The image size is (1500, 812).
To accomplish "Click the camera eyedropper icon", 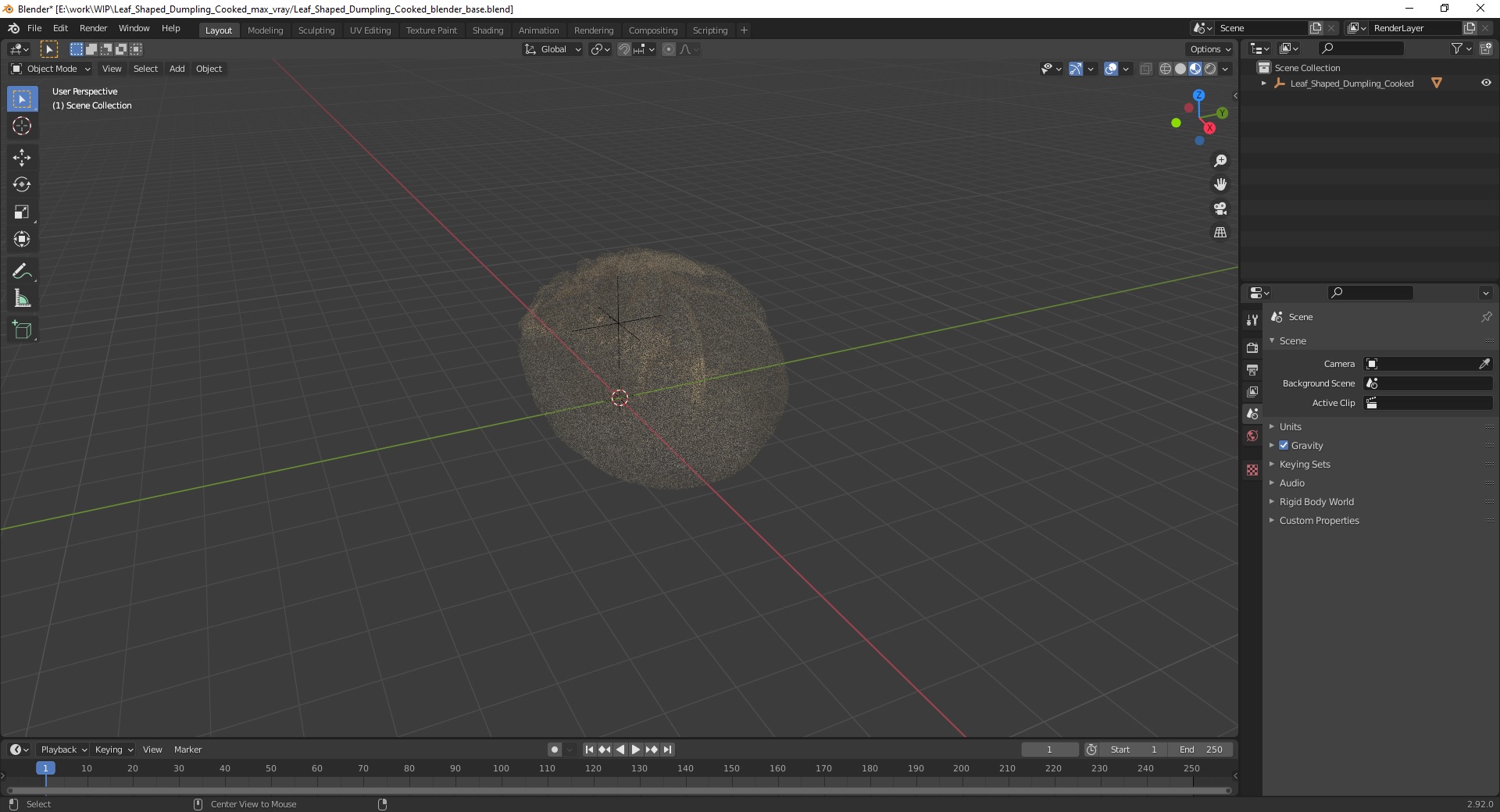I will [x=1484, y=364].
